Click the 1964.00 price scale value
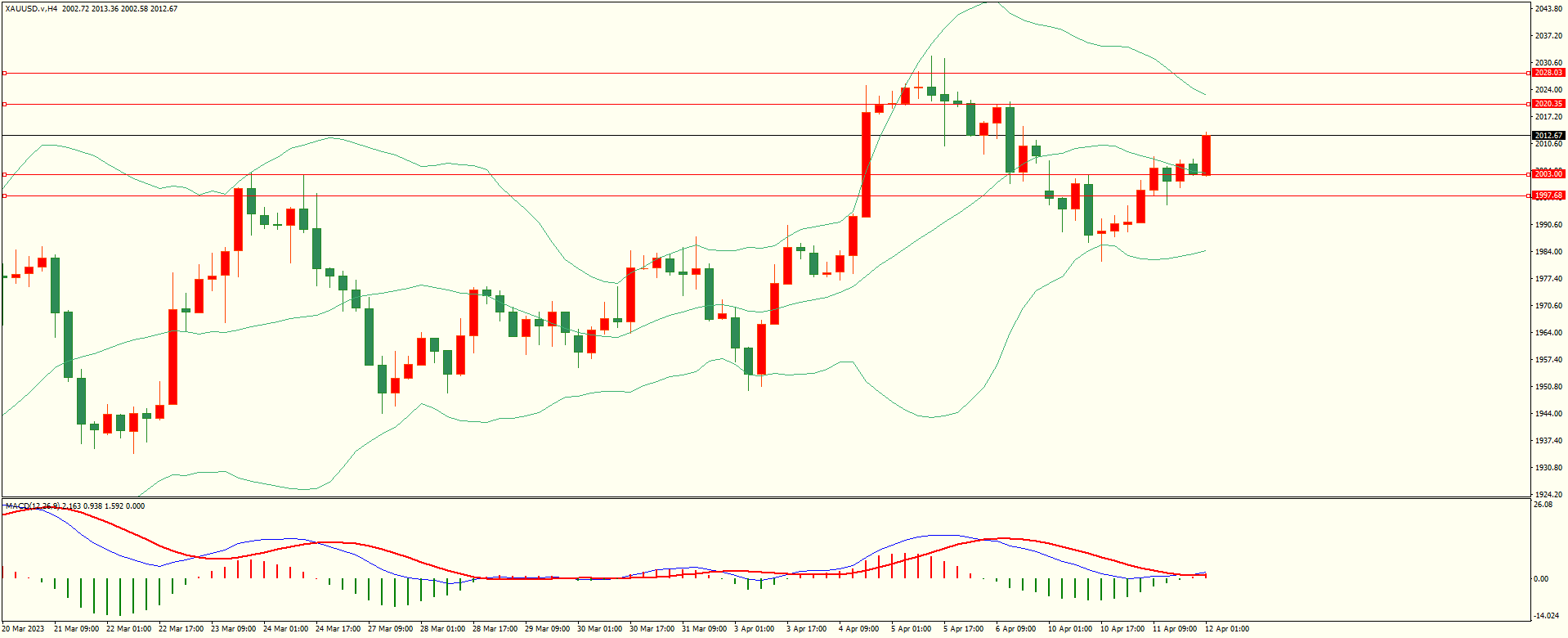 [x=1549, y=333]
